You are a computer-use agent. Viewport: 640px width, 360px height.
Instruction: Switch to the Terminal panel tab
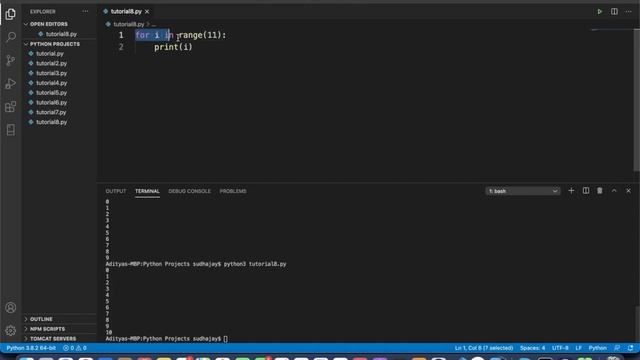[x=147, y=191]
